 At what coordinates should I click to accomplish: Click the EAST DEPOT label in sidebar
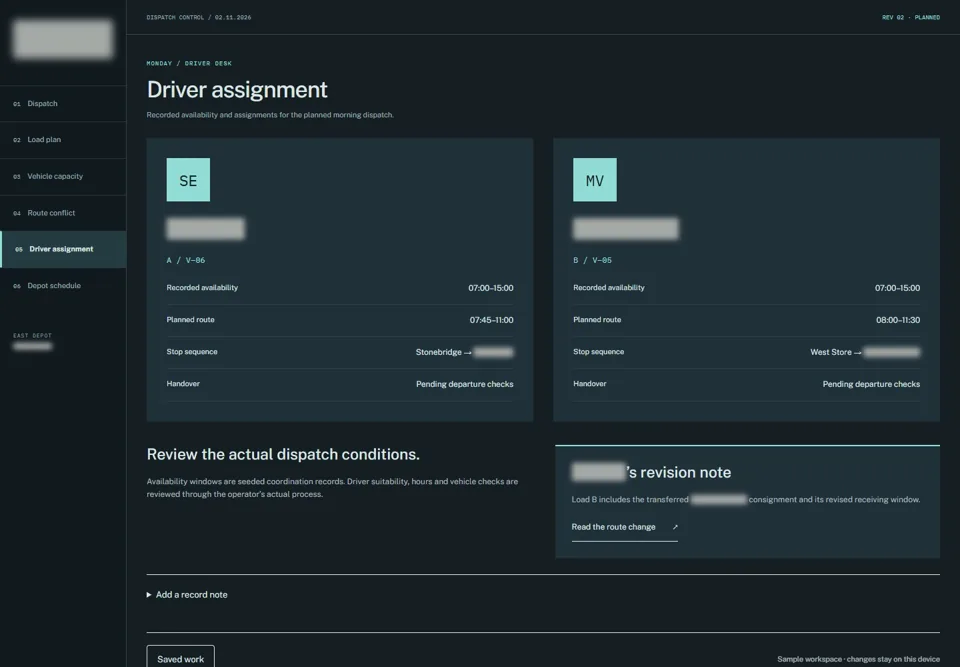tap(32, 336)
